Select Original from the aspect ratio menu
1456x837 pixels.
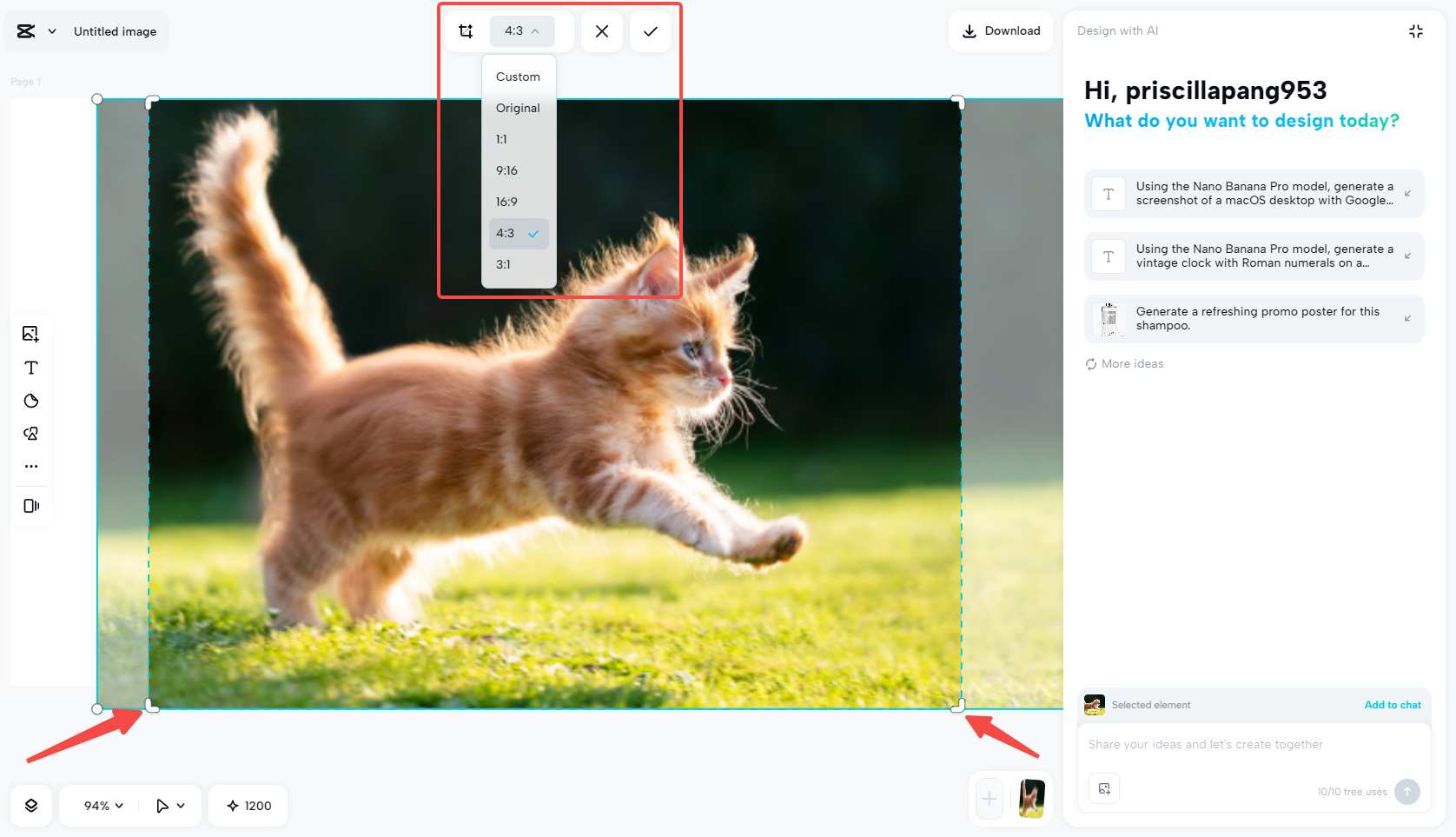[518, 108]
